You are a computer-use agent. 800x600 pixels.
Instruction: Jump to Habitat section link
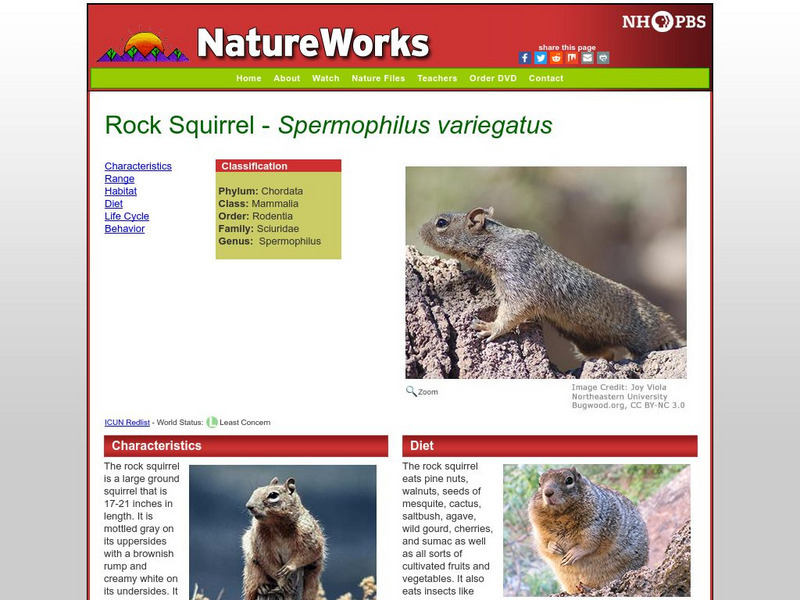[x=120, y=191]
